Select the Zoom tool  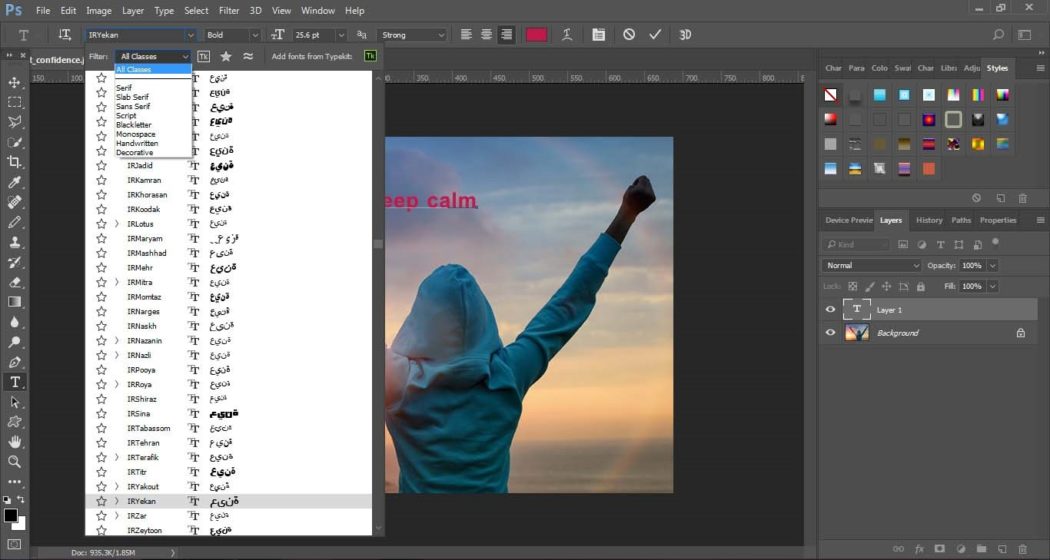pyautogui.click(x=14, y=462)
